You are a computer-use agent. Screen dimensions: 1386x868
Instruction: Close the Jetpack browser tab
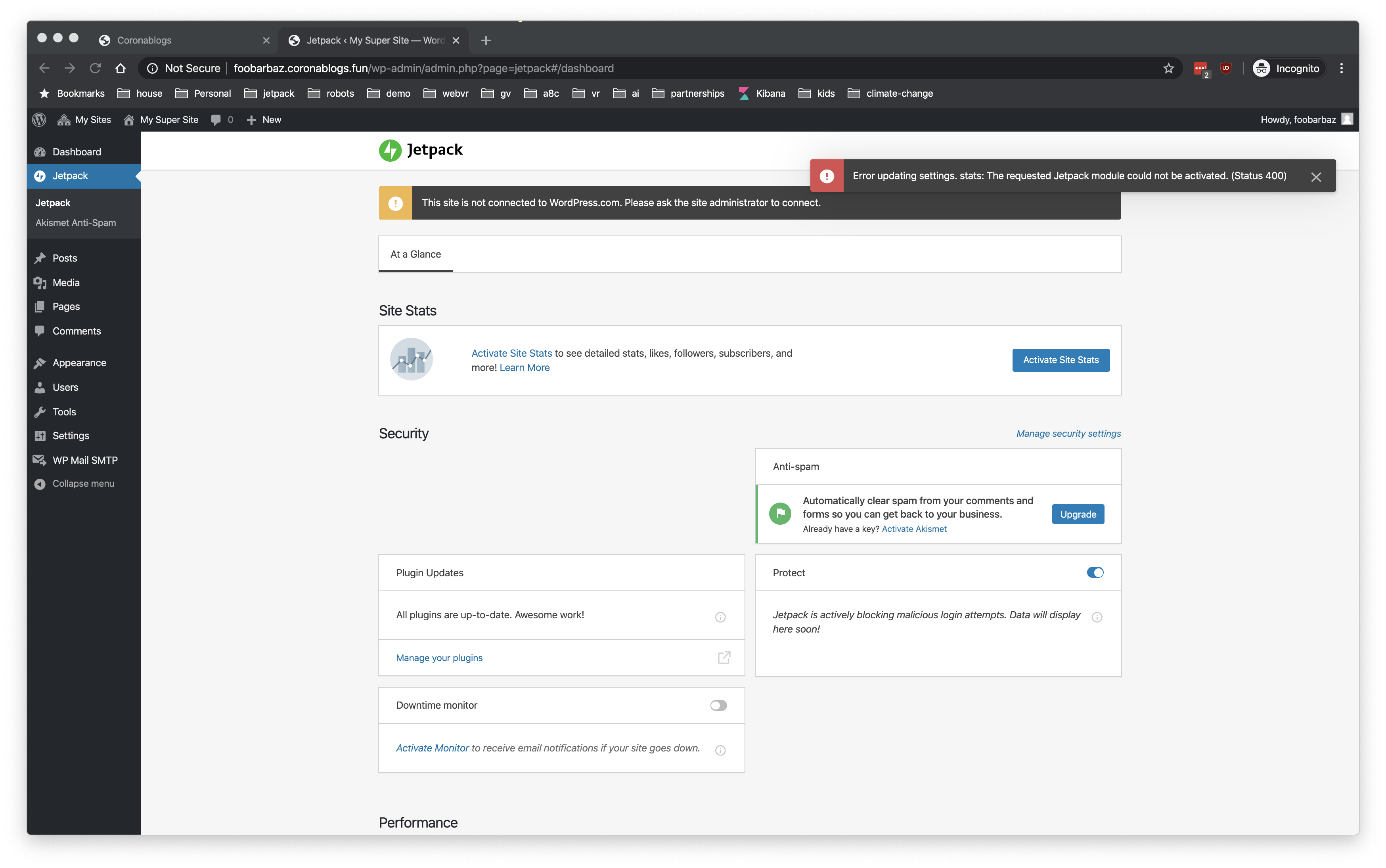click(x=456, y=40)
